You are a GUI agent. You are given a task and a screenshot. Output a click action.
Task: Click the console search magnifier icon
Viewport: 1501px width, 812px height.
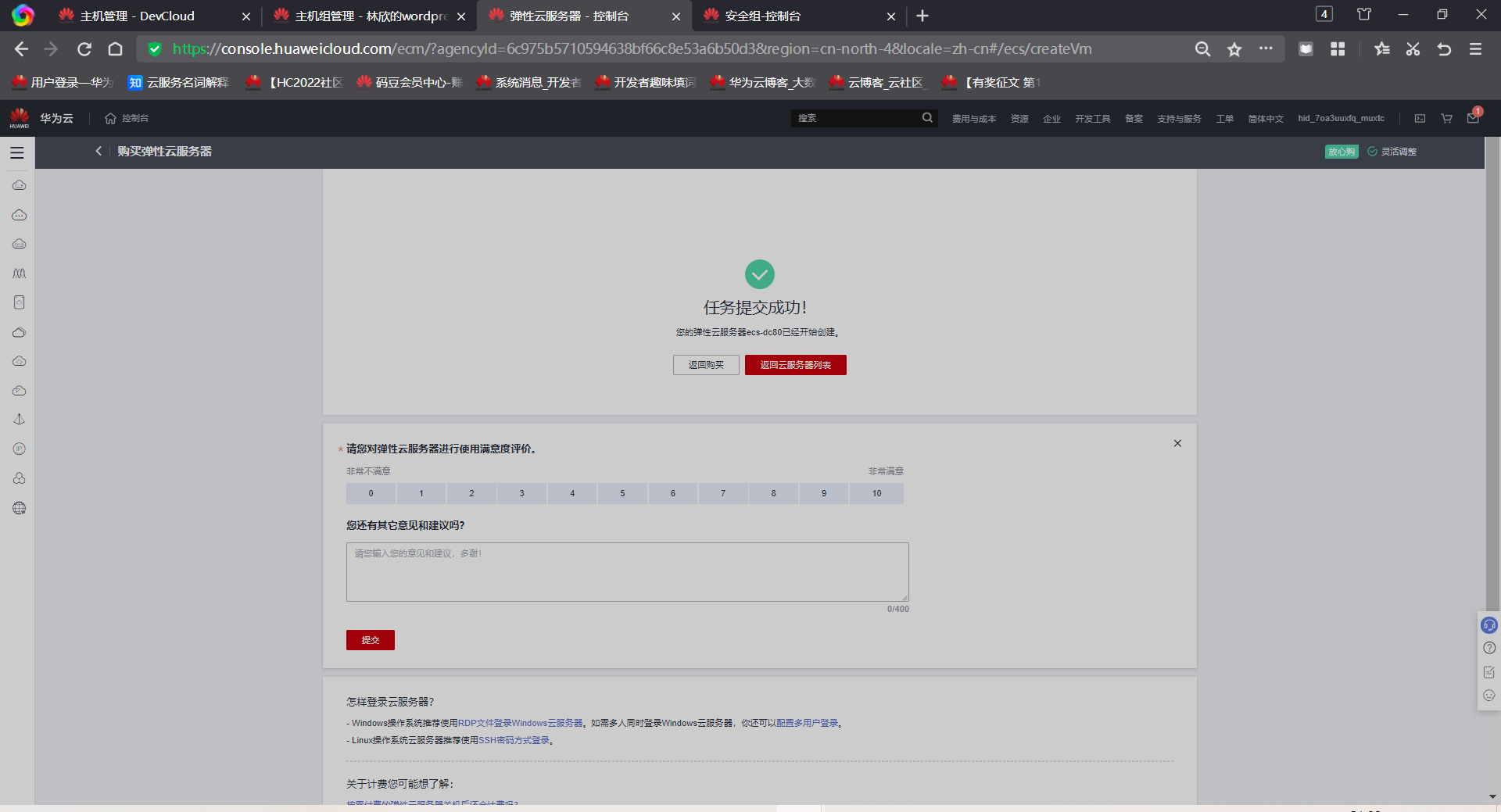pos(927,118)
